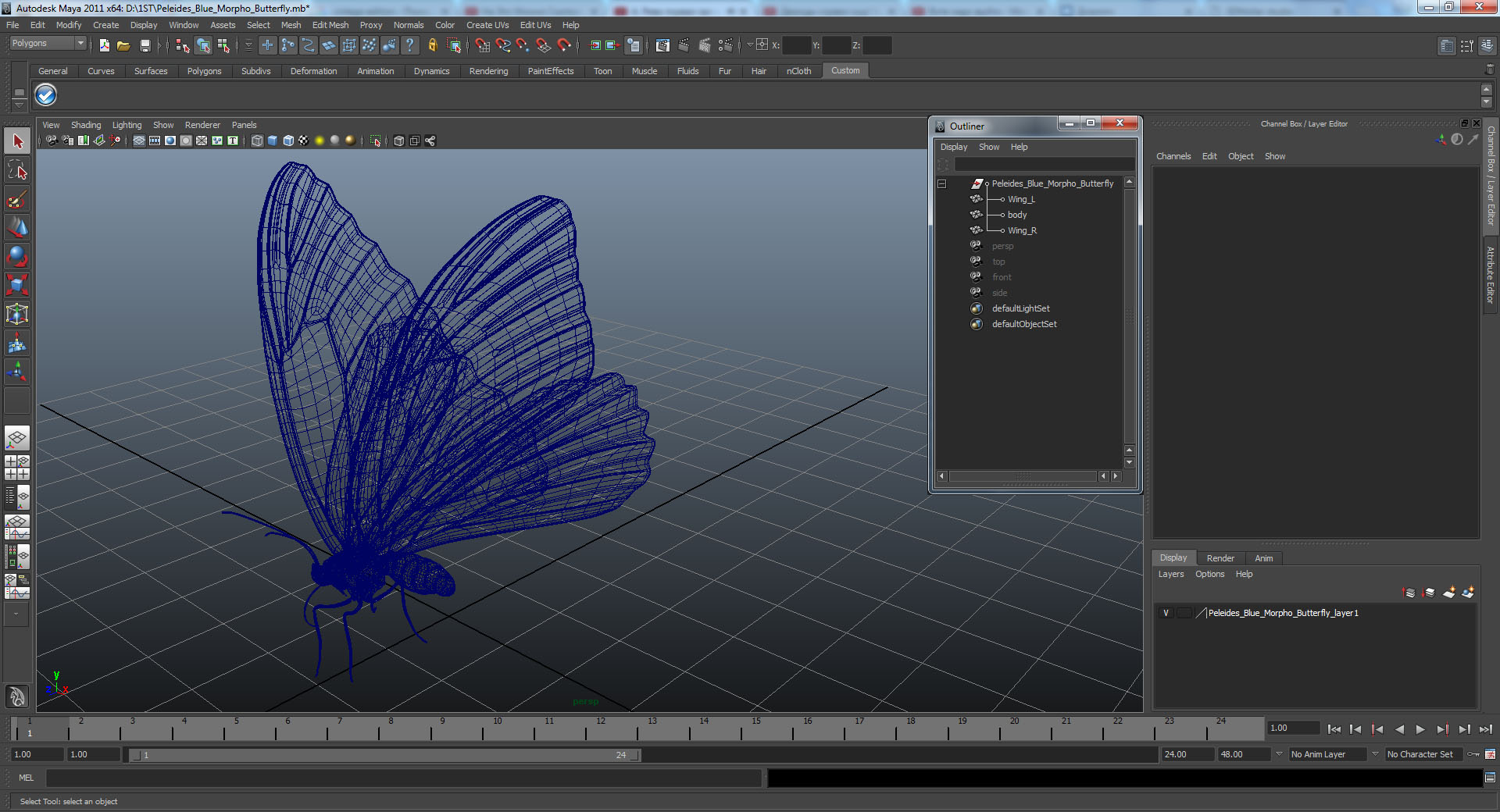
Task: Create a new empty display layer
Action: pos(1449,593)
